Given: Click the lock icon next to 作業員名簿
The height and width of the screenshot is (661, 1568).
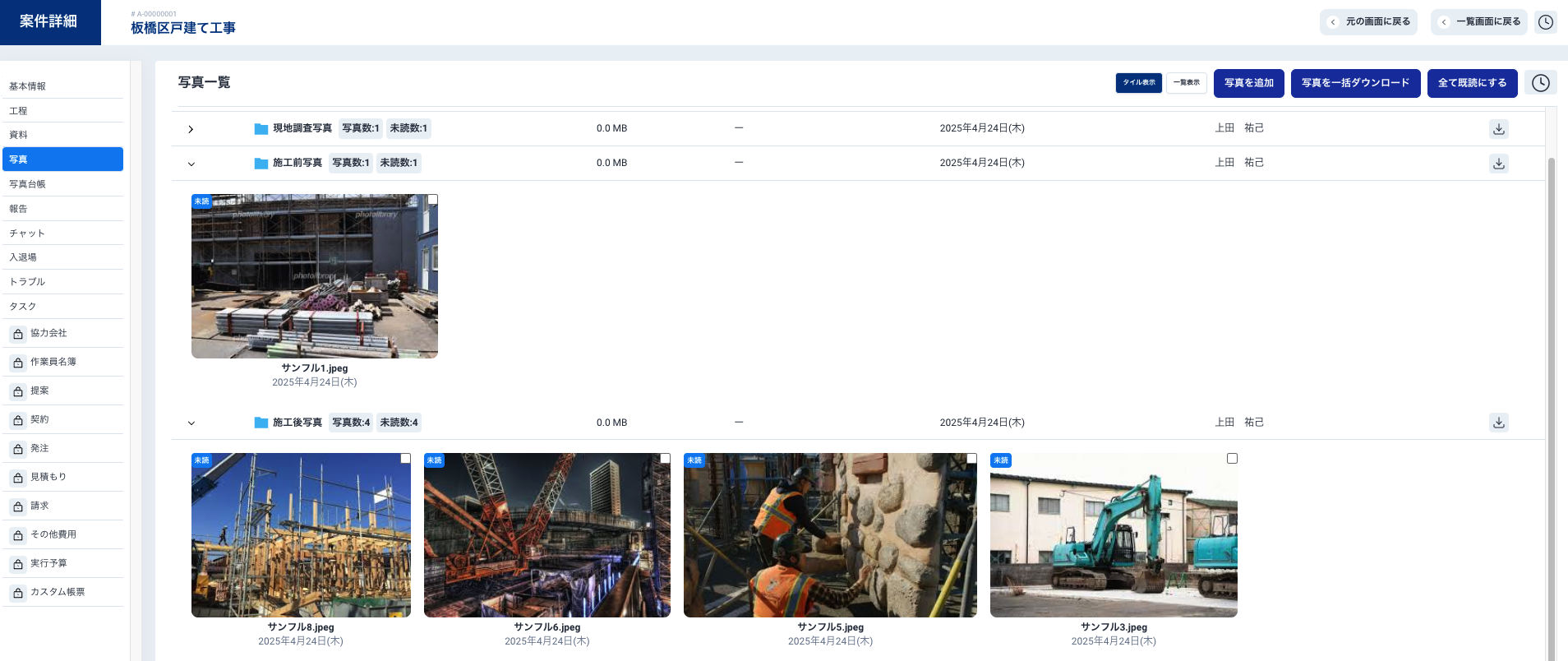Looking at the screenshot, I should pyautogui.click(x=18, y=363).
